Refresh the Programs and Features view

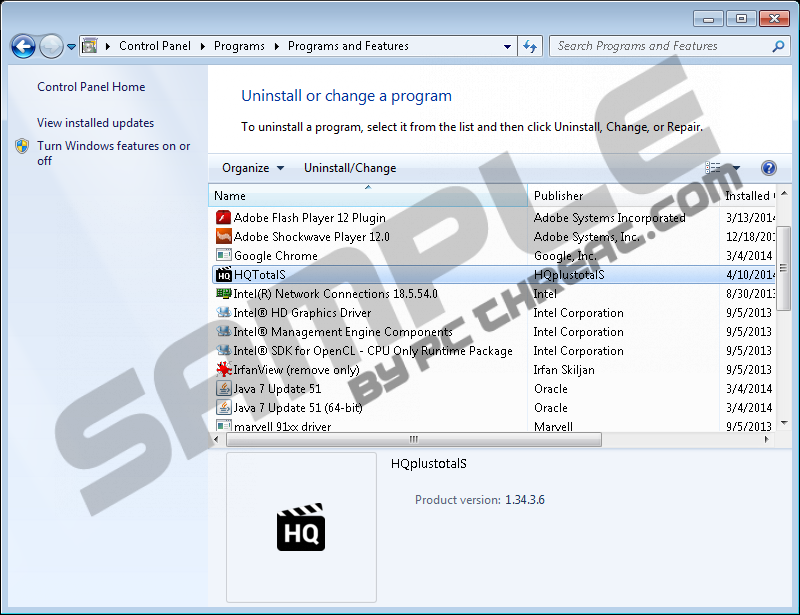tap(530, 46)
